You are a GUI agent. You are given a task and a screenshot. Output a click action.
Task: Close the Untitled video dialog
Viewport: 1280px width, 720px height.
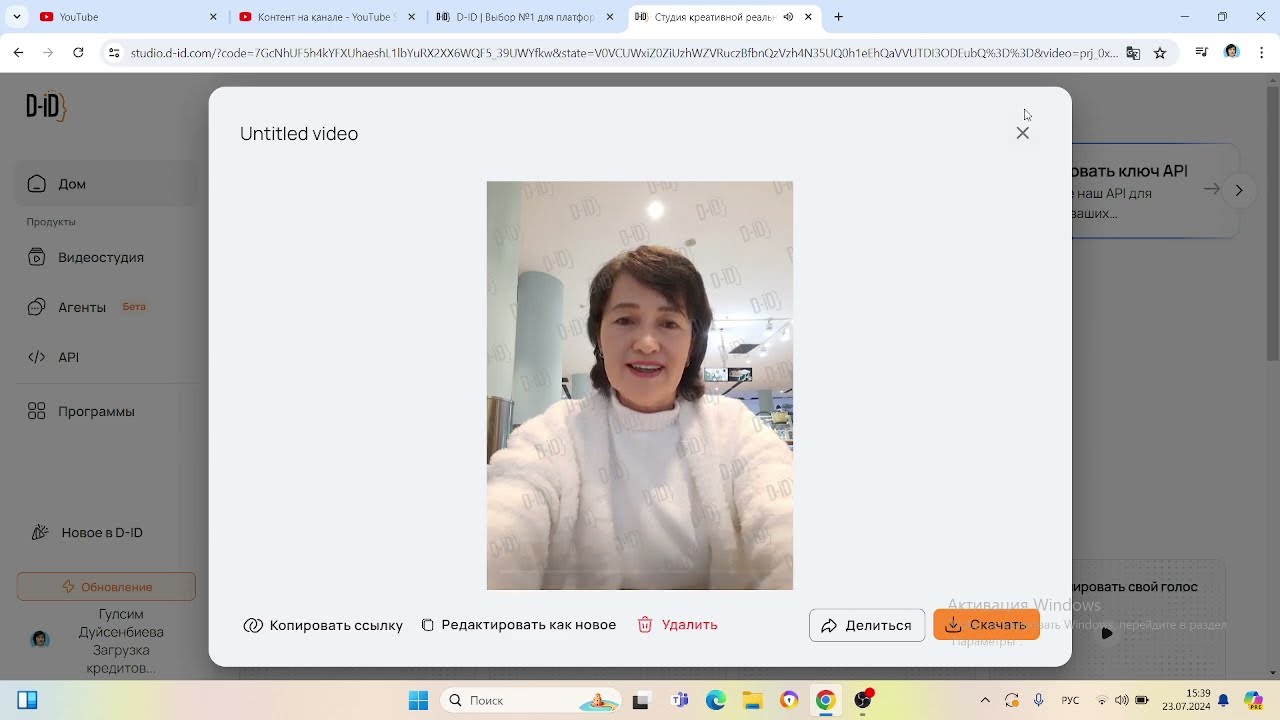(x=1022, y=133)
